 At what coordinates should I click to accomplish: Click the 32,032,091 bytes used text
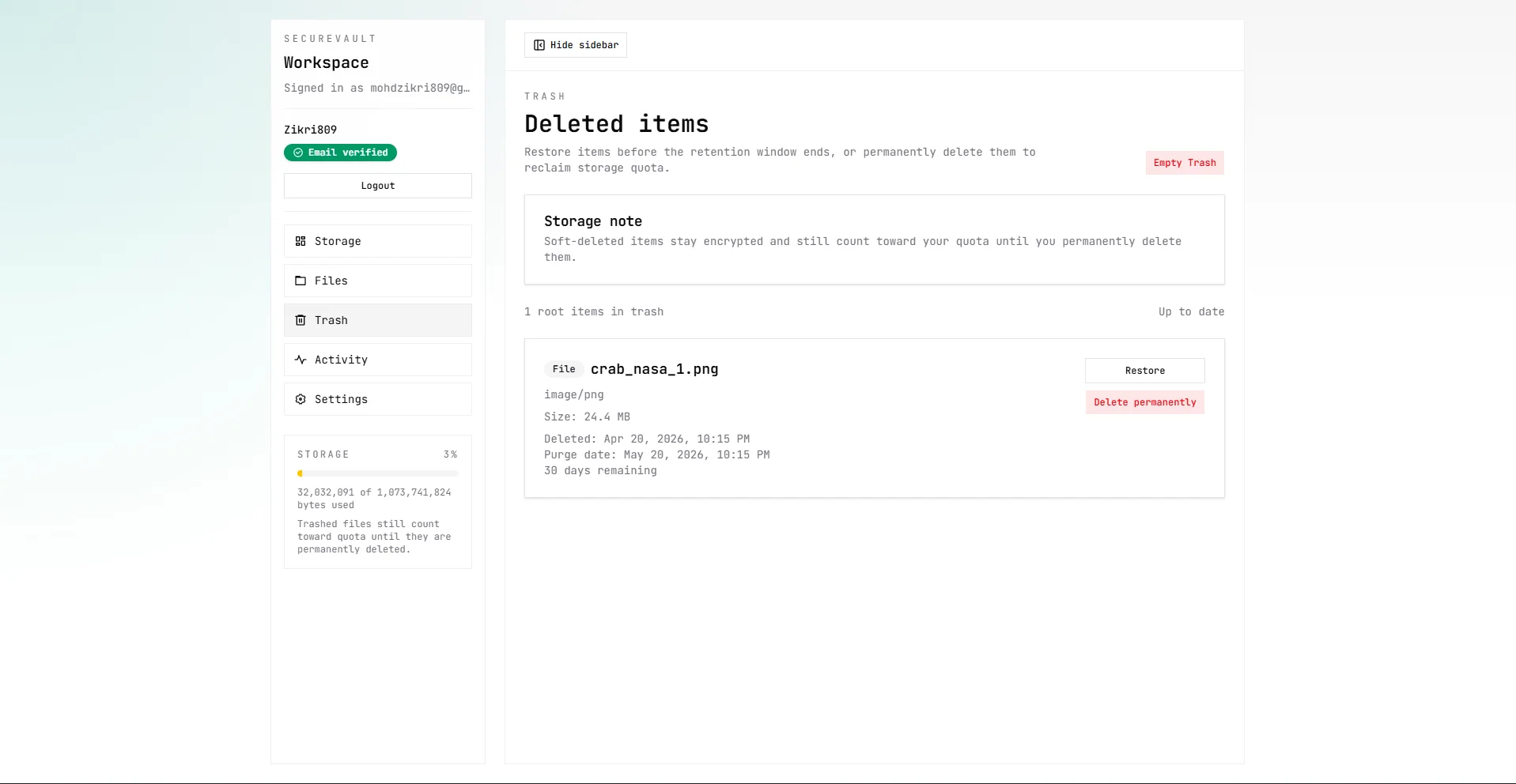[x=375, y=499]
